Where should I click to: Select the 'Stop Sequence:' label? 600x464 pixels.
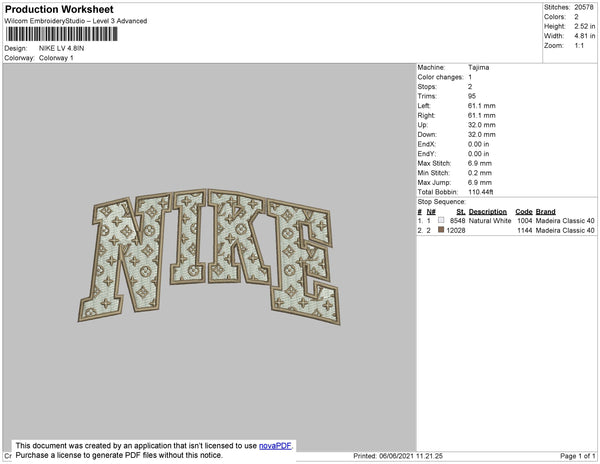(442, 202)
